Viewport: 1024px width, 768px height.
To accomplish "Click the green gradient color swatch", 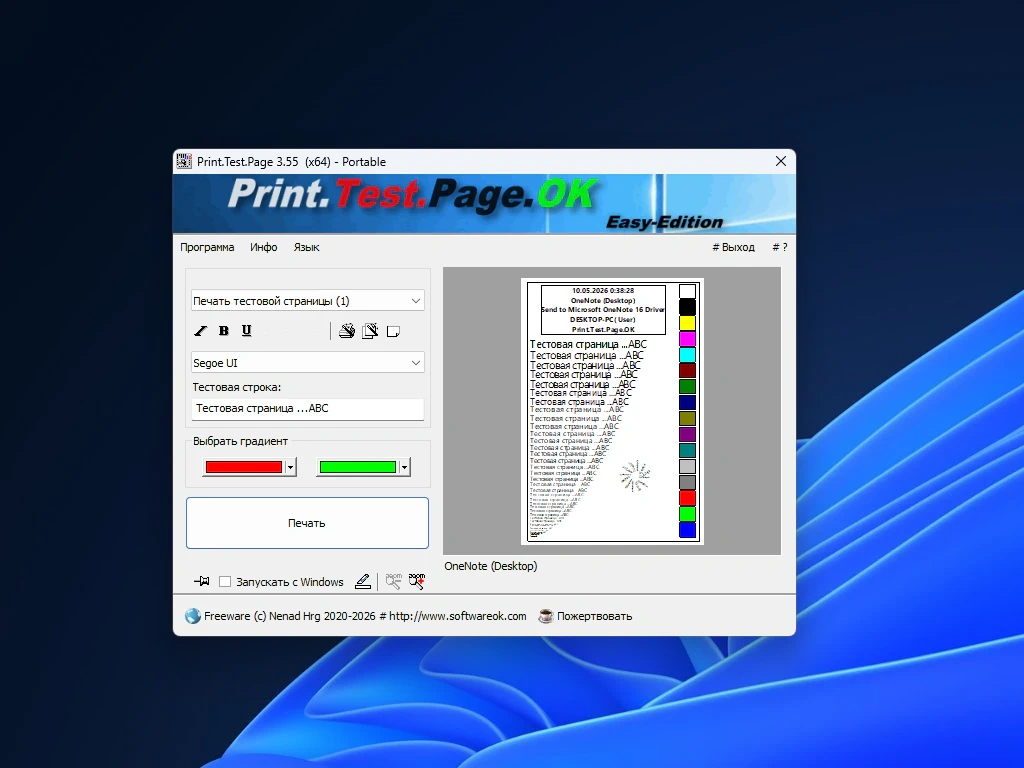I will click(x=358, y=467).
